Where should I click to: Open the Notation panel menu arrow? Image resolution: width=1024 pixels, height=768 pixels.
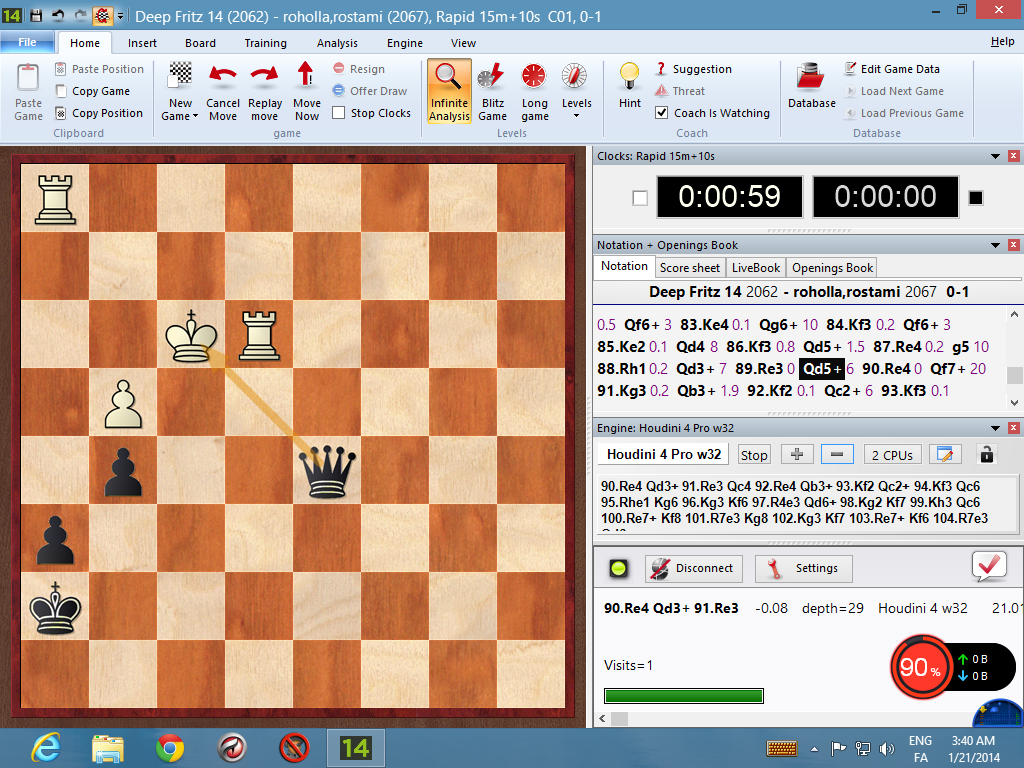click(995, 245)
